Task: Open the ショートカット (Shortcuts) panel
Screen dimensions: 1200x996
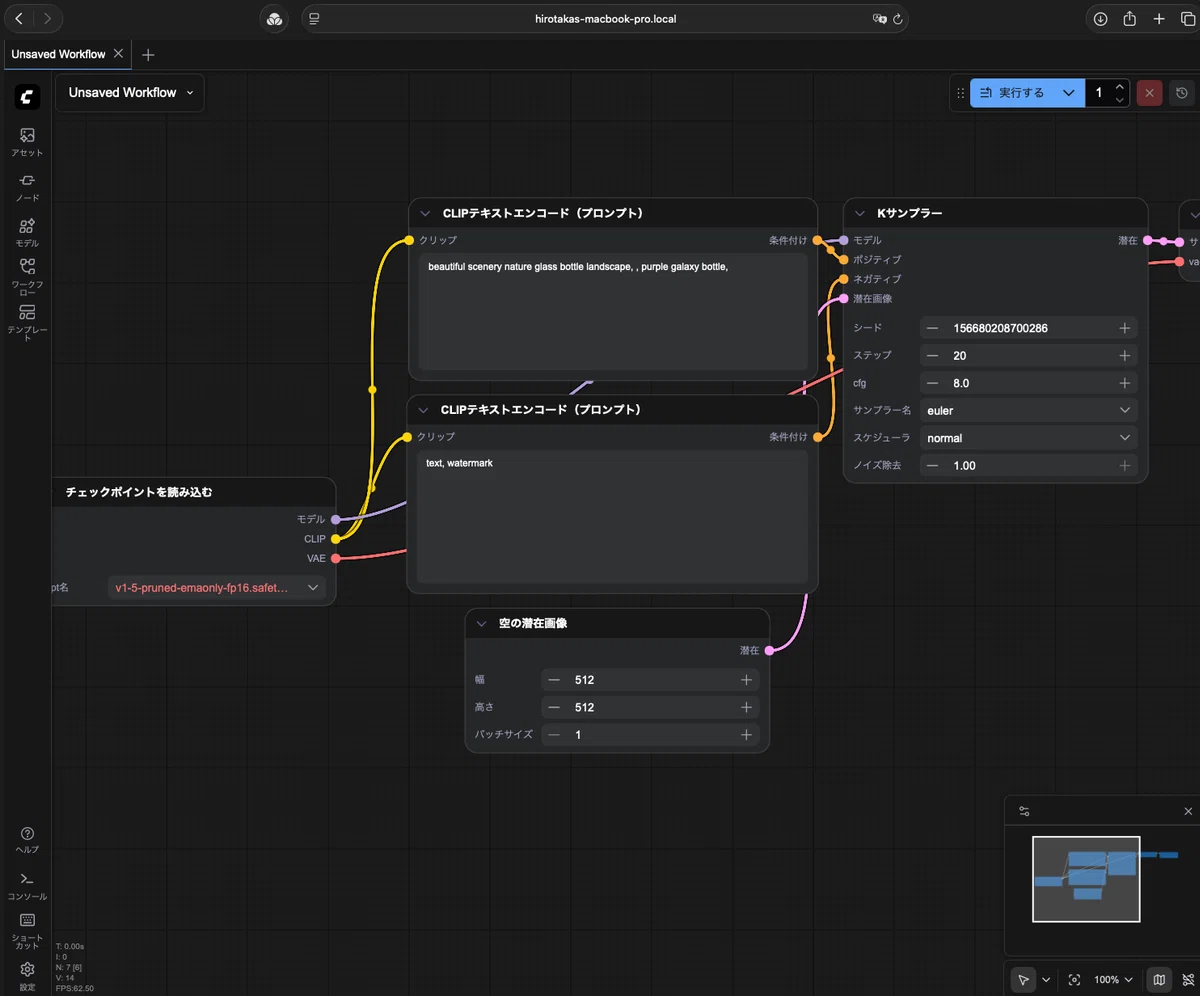Action: click(27, 929)
